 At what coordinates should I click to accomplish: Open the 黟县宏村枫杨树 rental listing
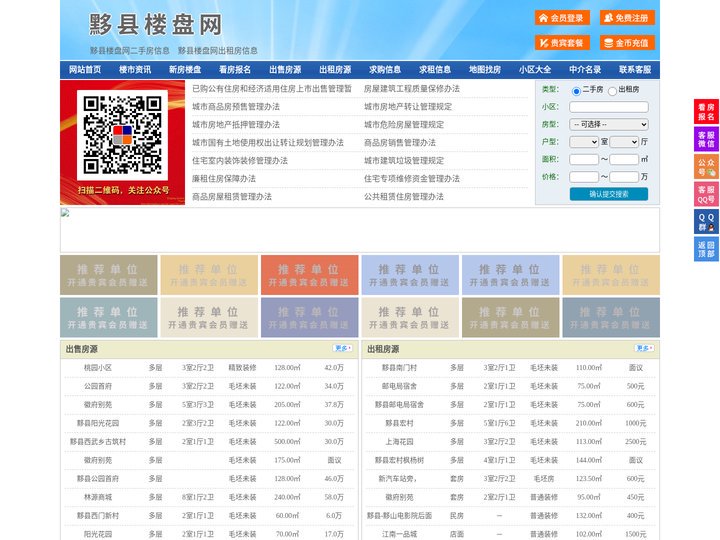click(x=399, y=460)
